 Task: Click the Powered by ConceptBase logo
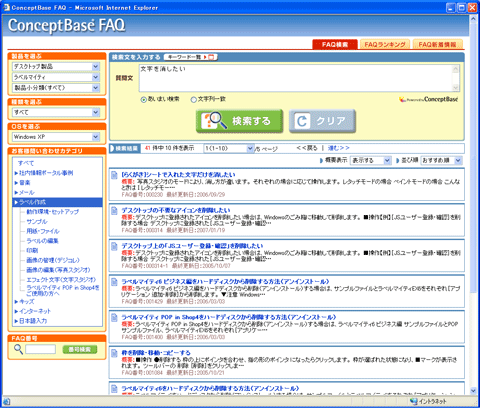(429, 99)
